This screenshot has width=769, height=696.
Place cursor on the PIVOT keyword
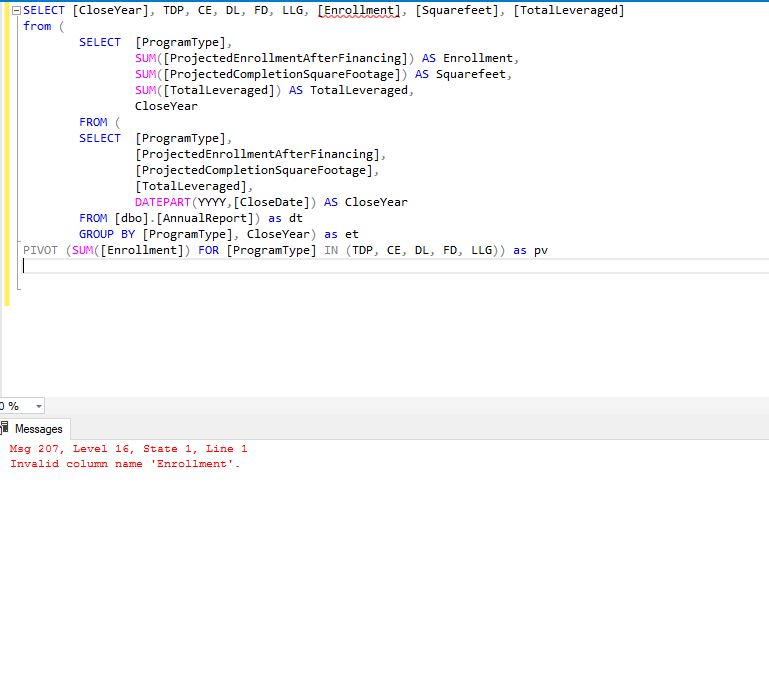tap(40, 250)
